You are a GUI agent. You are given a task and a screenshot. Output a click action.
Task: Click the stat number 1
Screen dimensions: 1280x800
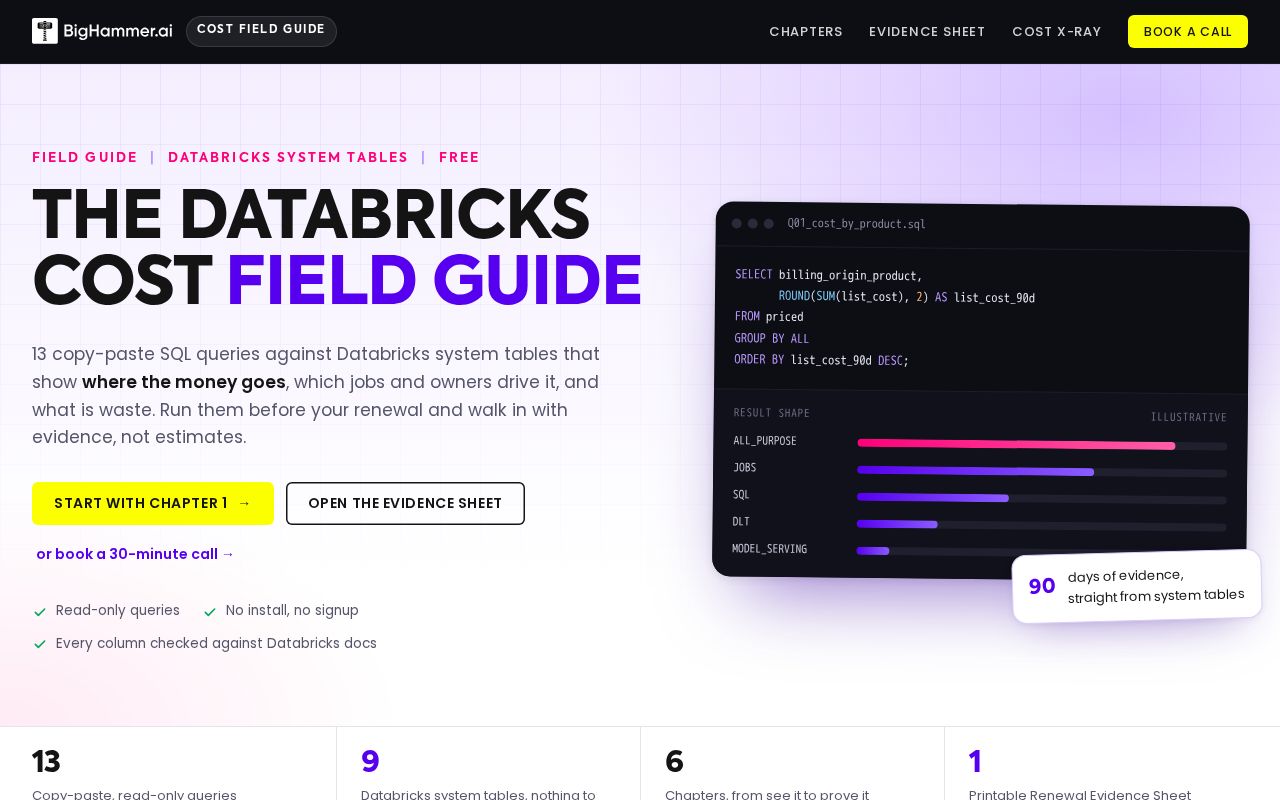[975, 762]
